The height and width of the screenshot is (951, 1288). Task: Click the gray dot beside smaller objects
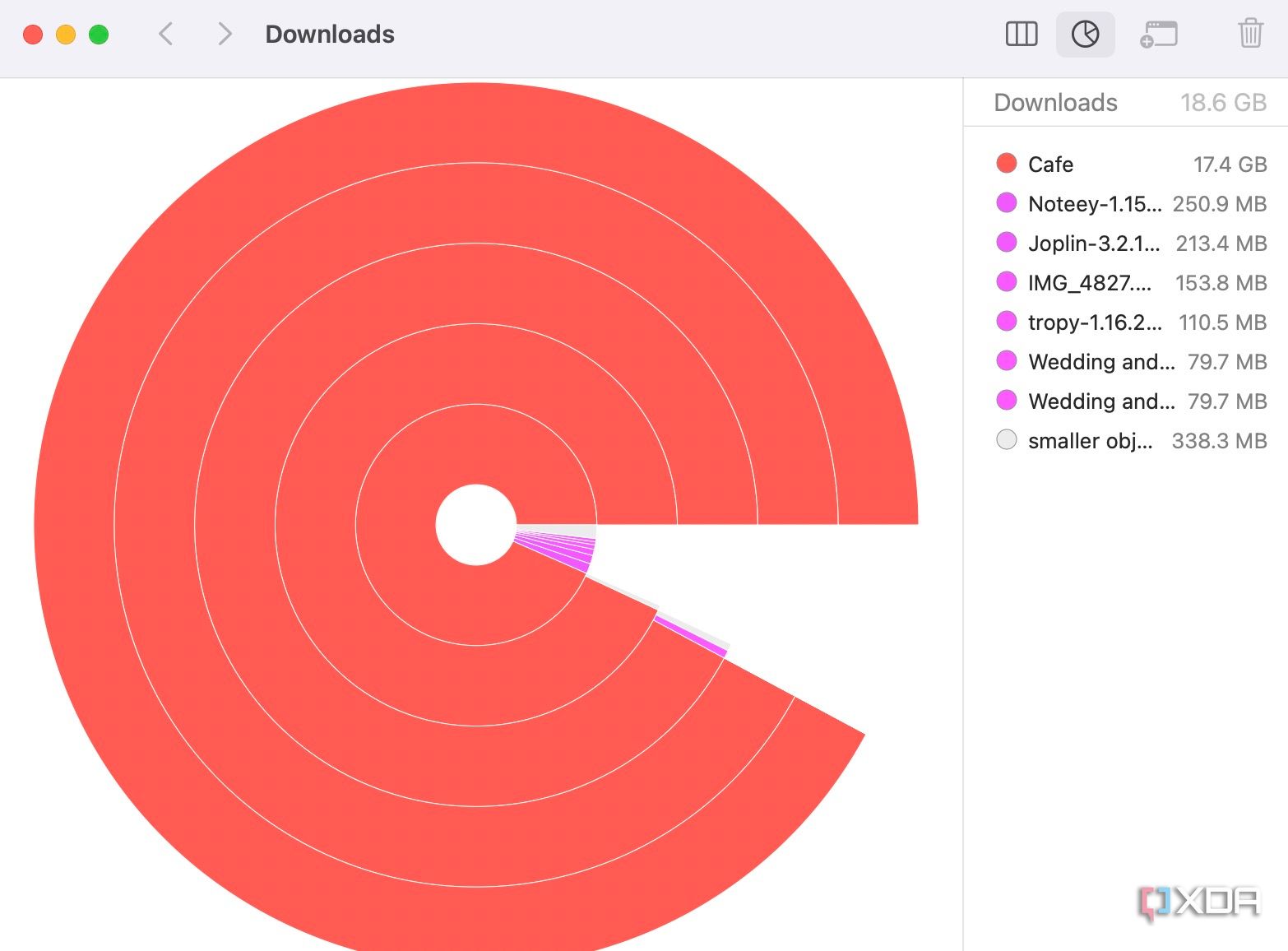[1006, 440]
